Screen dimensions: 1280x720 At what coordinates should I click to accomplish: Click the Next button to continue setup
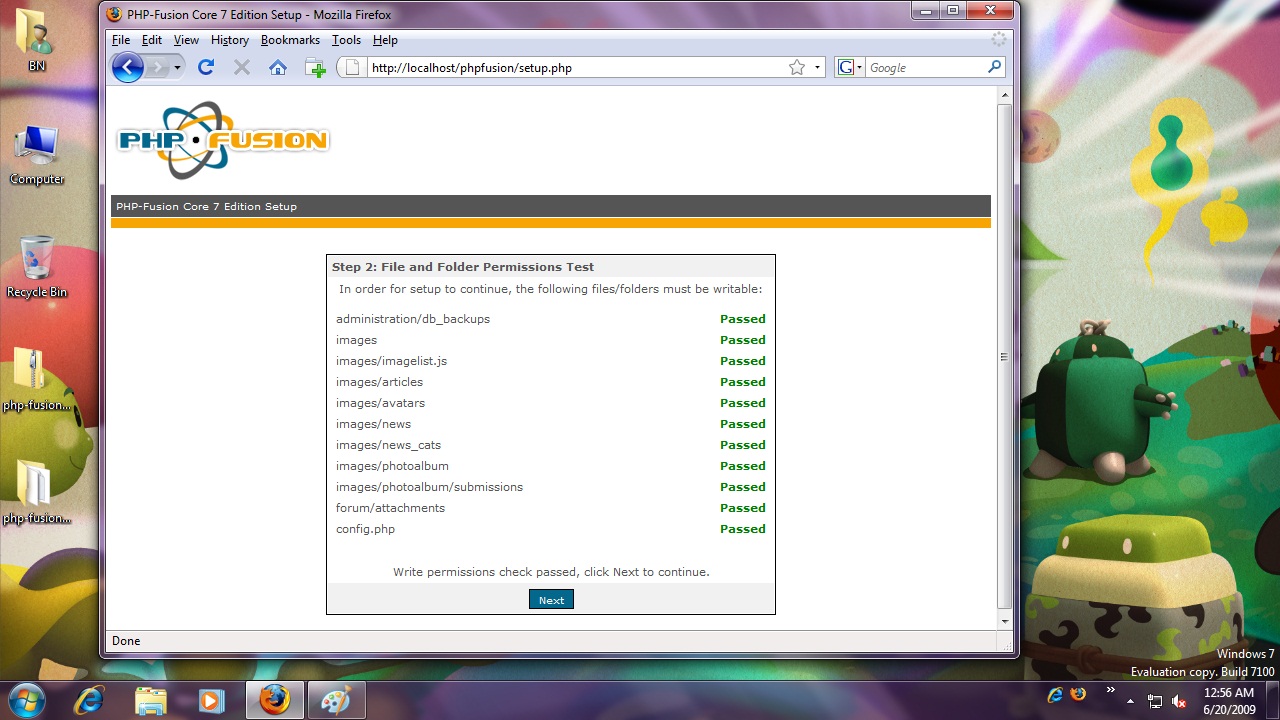pyautogui.click(x=551, y=600)
